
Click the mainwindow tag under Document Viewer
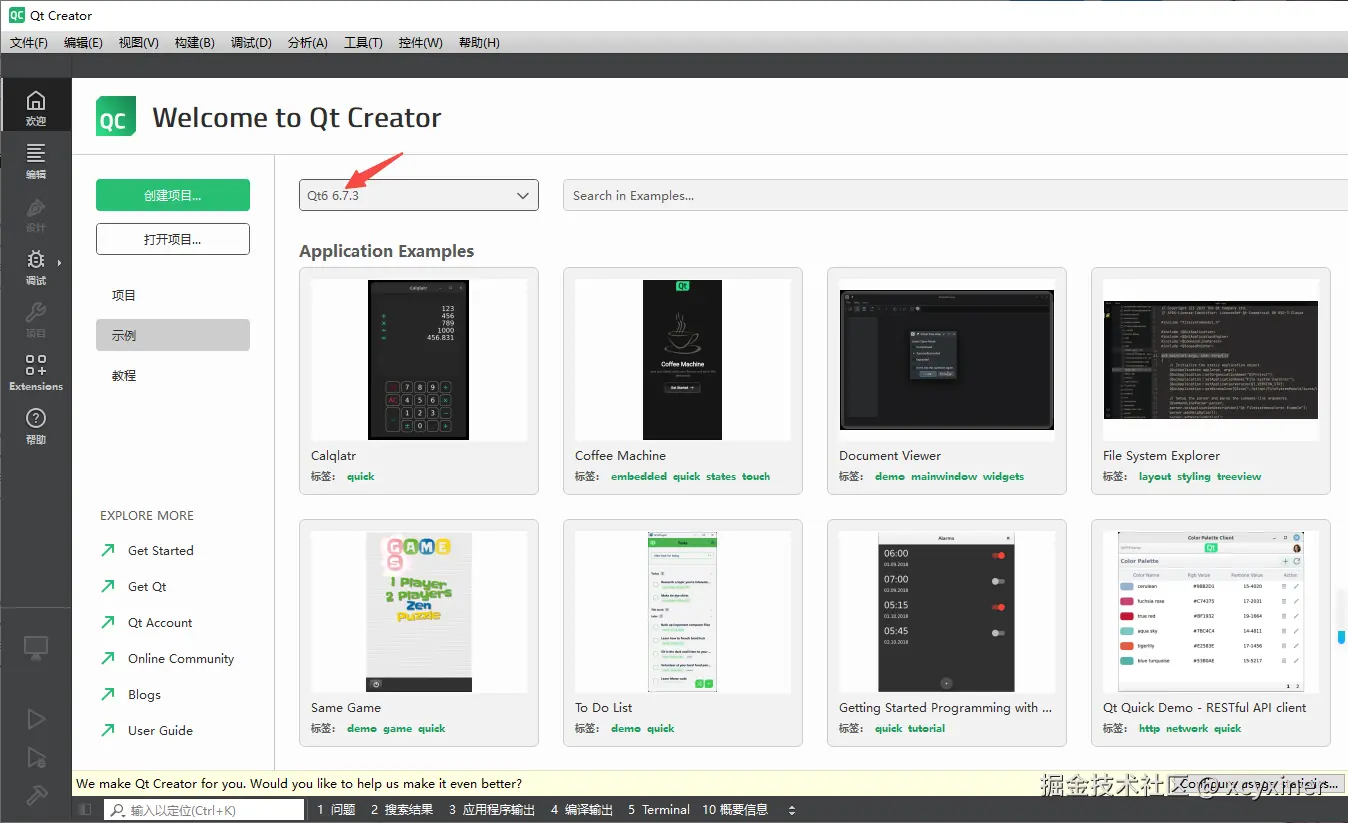944,477
